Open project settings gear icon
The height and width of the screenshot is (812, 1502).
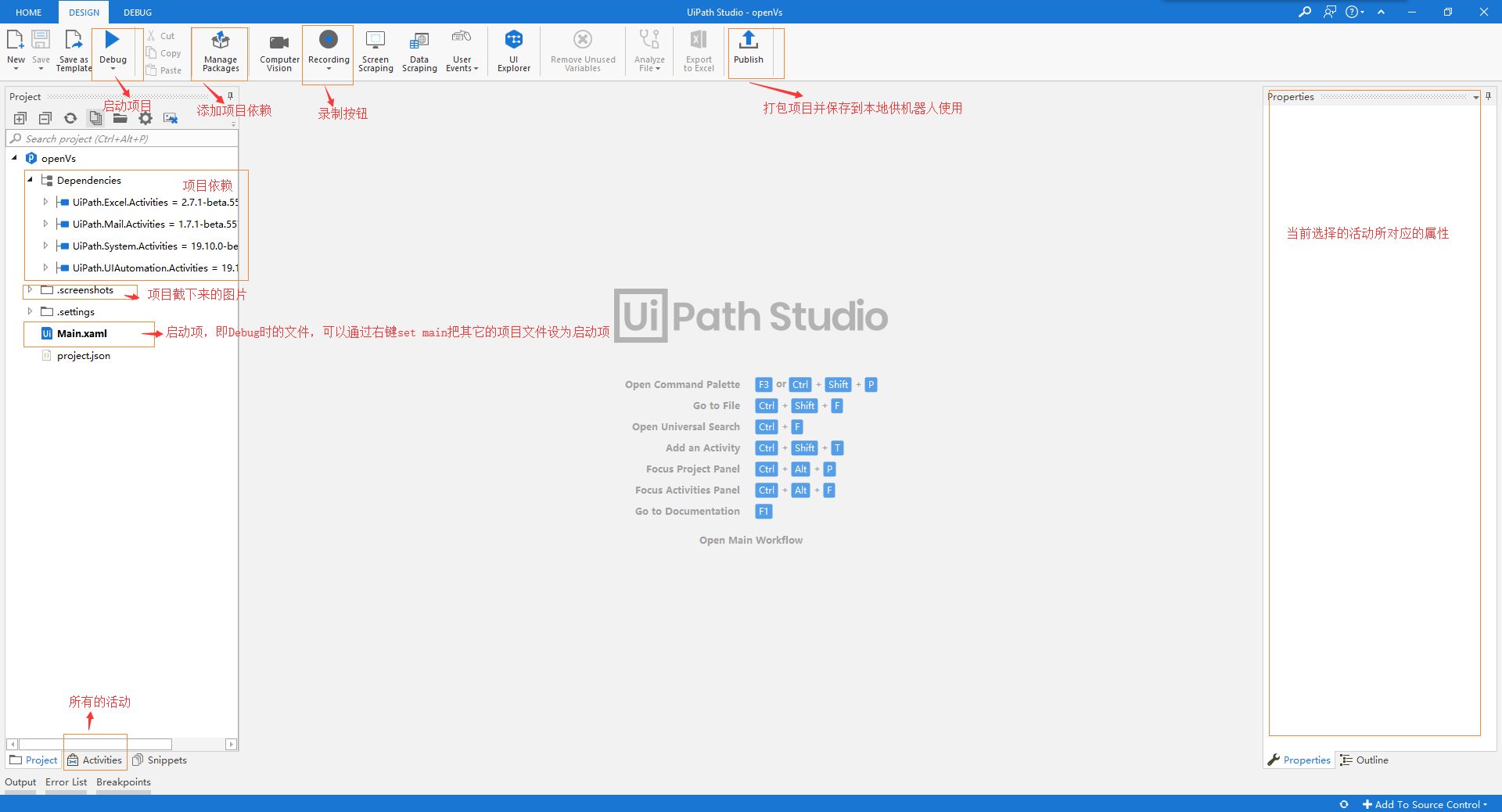pos(146,118)
